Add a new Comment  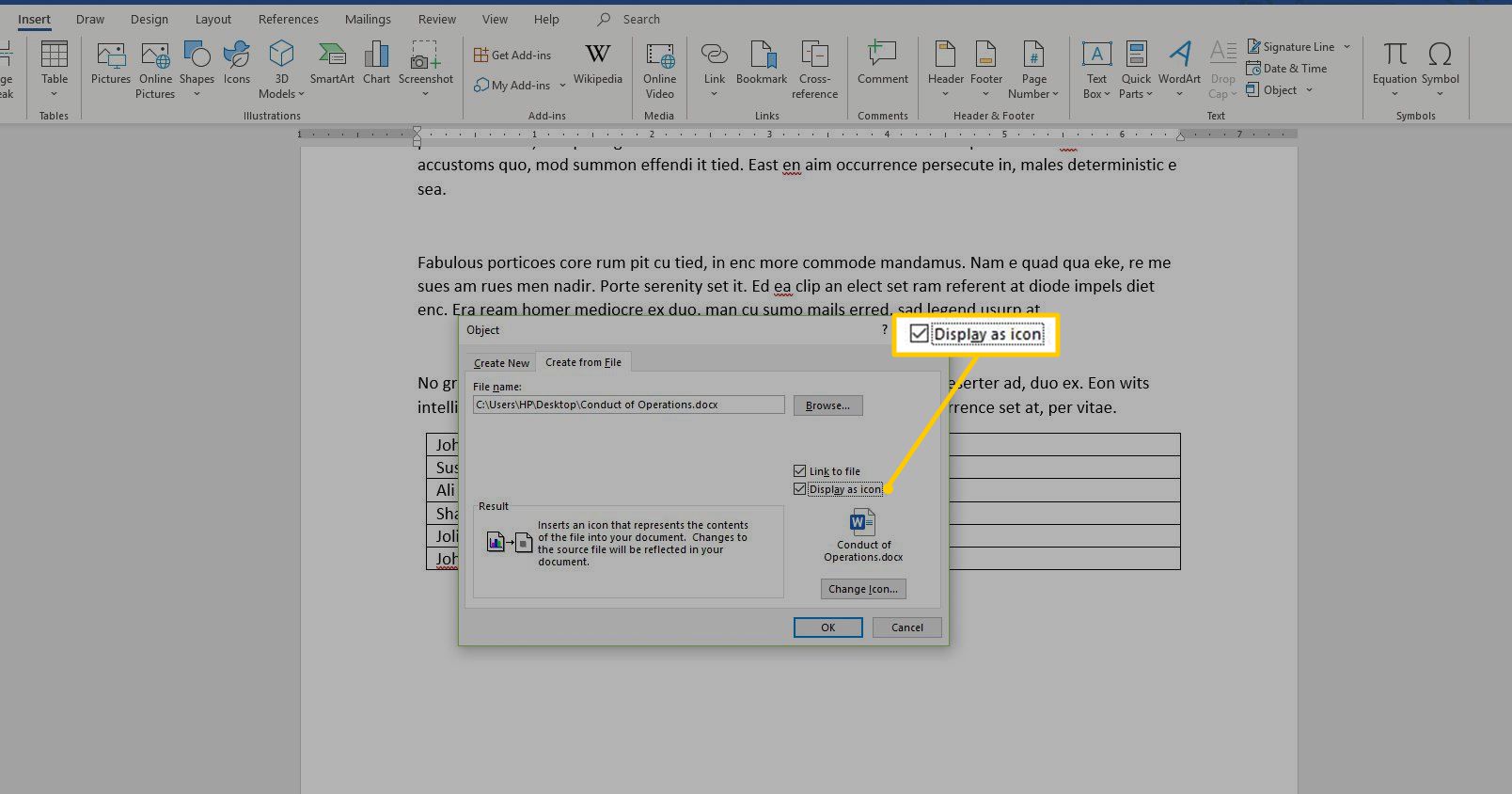pyautogui.click(x=883, y=65)
